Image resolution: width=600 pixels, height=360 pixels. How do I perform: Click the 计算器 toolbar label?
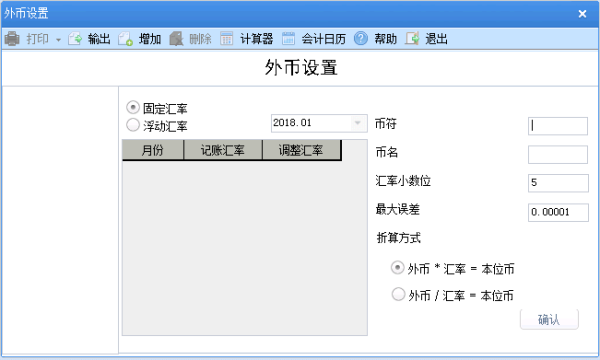pyautogui.click(x=257, y=39)
